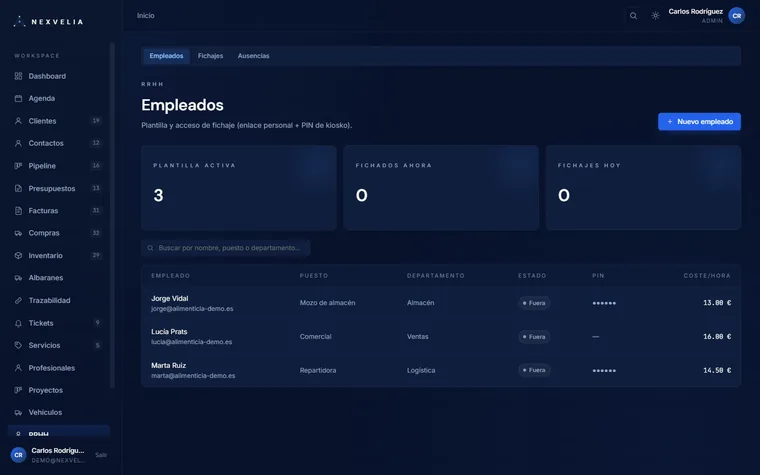760x475 pixels.
Task: Switch to the Ausencias tab
Action: point(253,56)
